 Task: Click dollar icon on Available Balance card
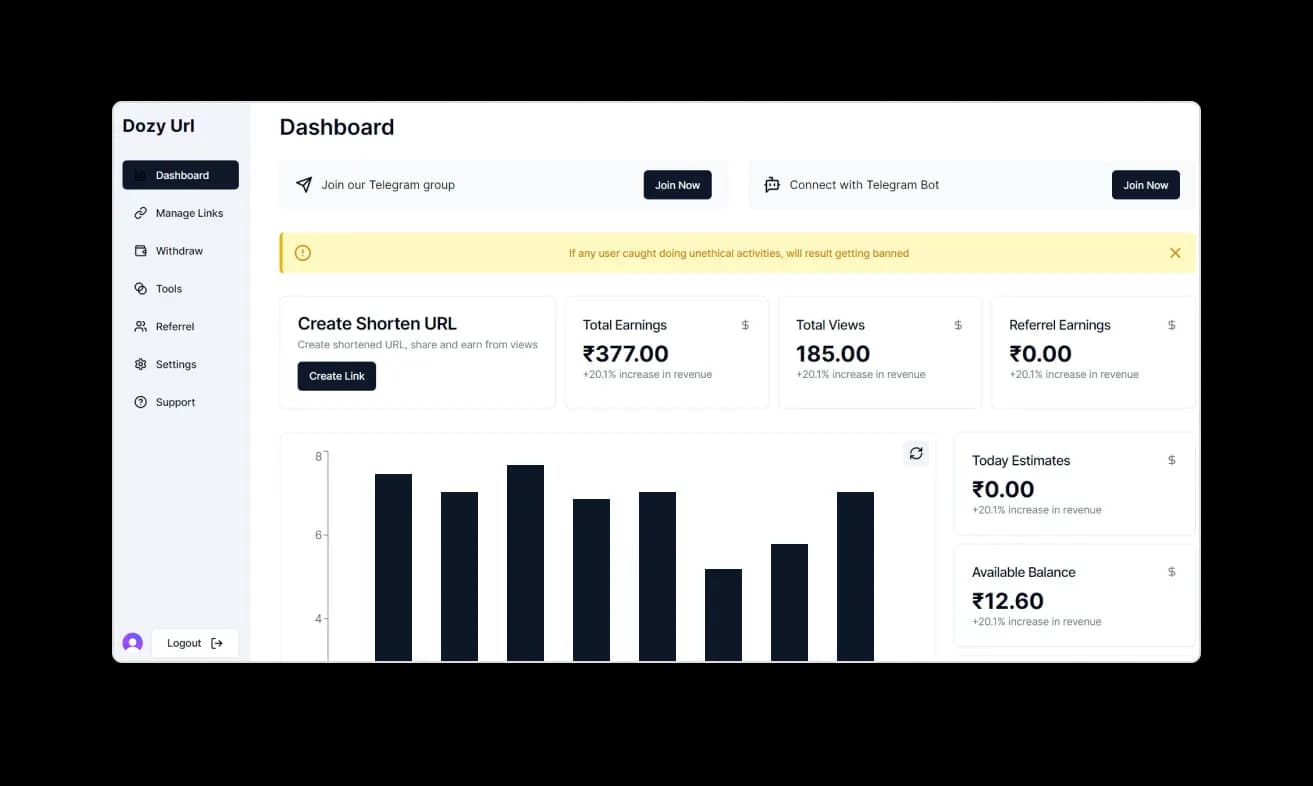[x=1172, y=572]
